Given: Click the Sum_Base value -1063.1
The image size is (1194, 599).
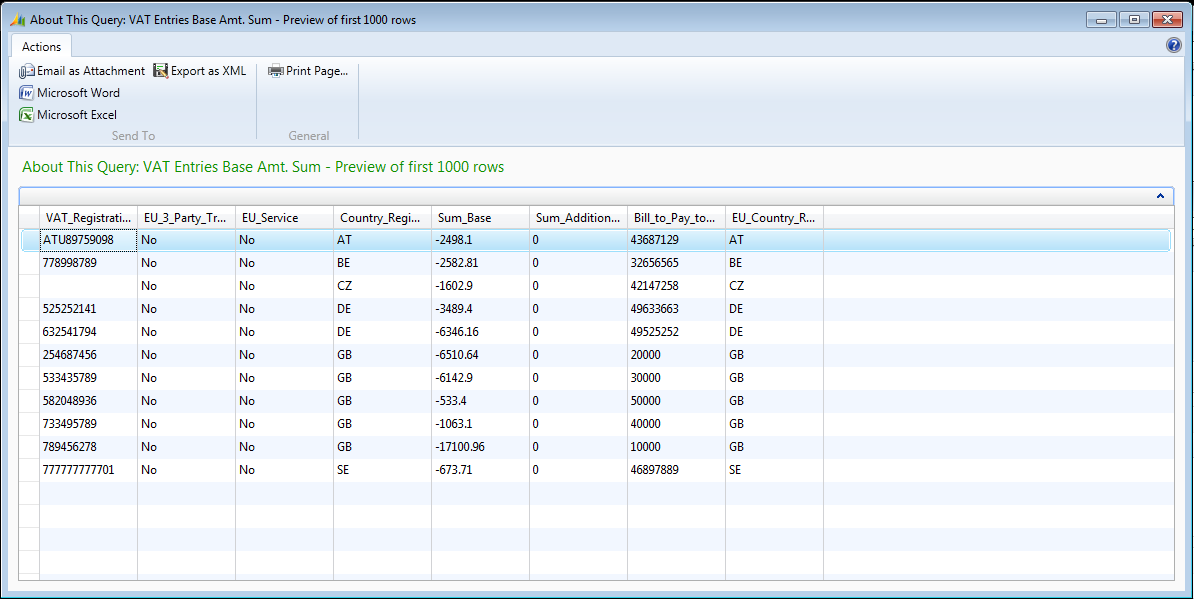Looking at the screenshot, I should coord(481,423).
